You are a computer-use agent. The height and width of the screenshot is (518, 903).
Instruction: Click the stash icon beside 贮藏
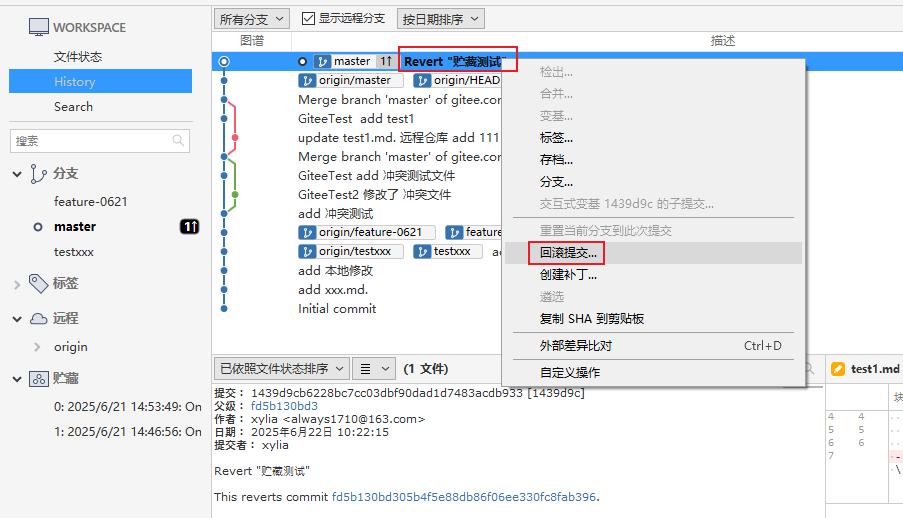point(39,379)
